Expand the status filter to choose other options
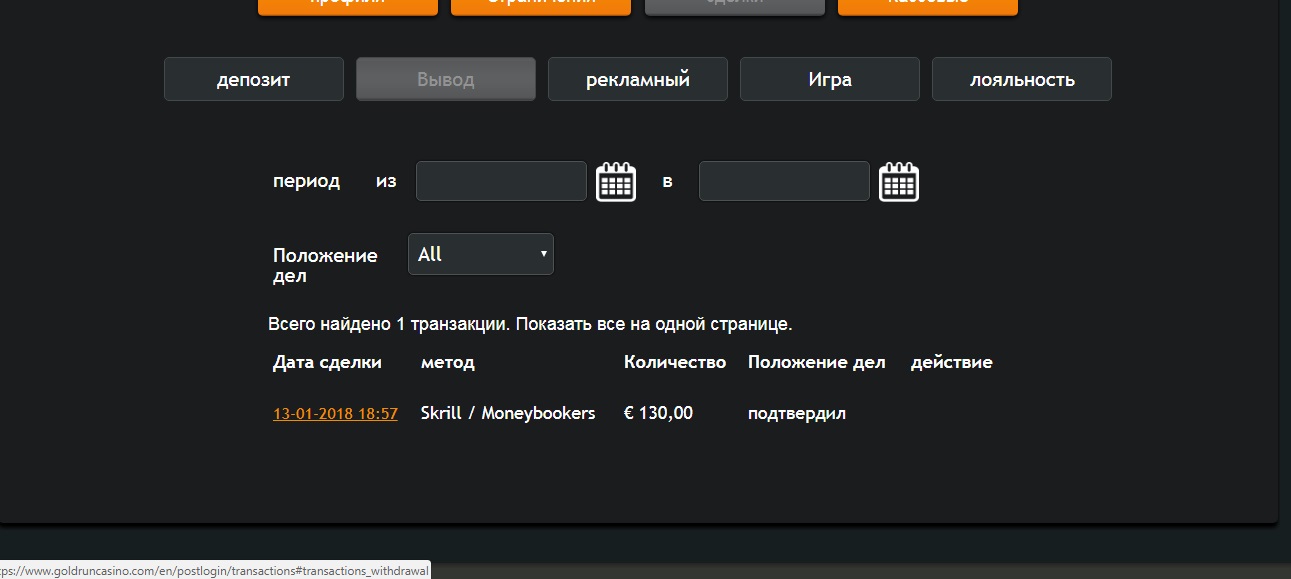The image size is (1291, 579). pos(480,254)
